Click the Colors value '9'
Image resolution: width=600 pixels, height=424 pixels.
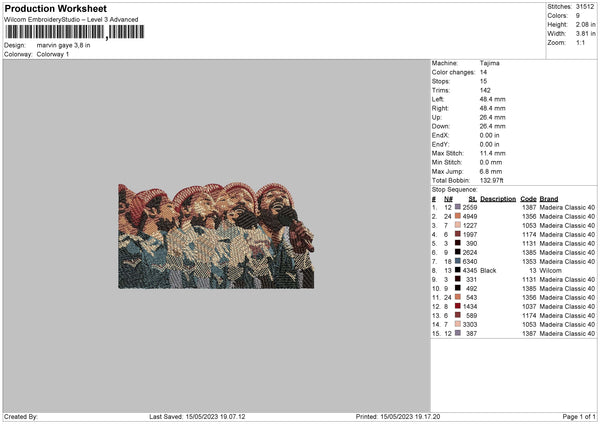tap(578, 16)
